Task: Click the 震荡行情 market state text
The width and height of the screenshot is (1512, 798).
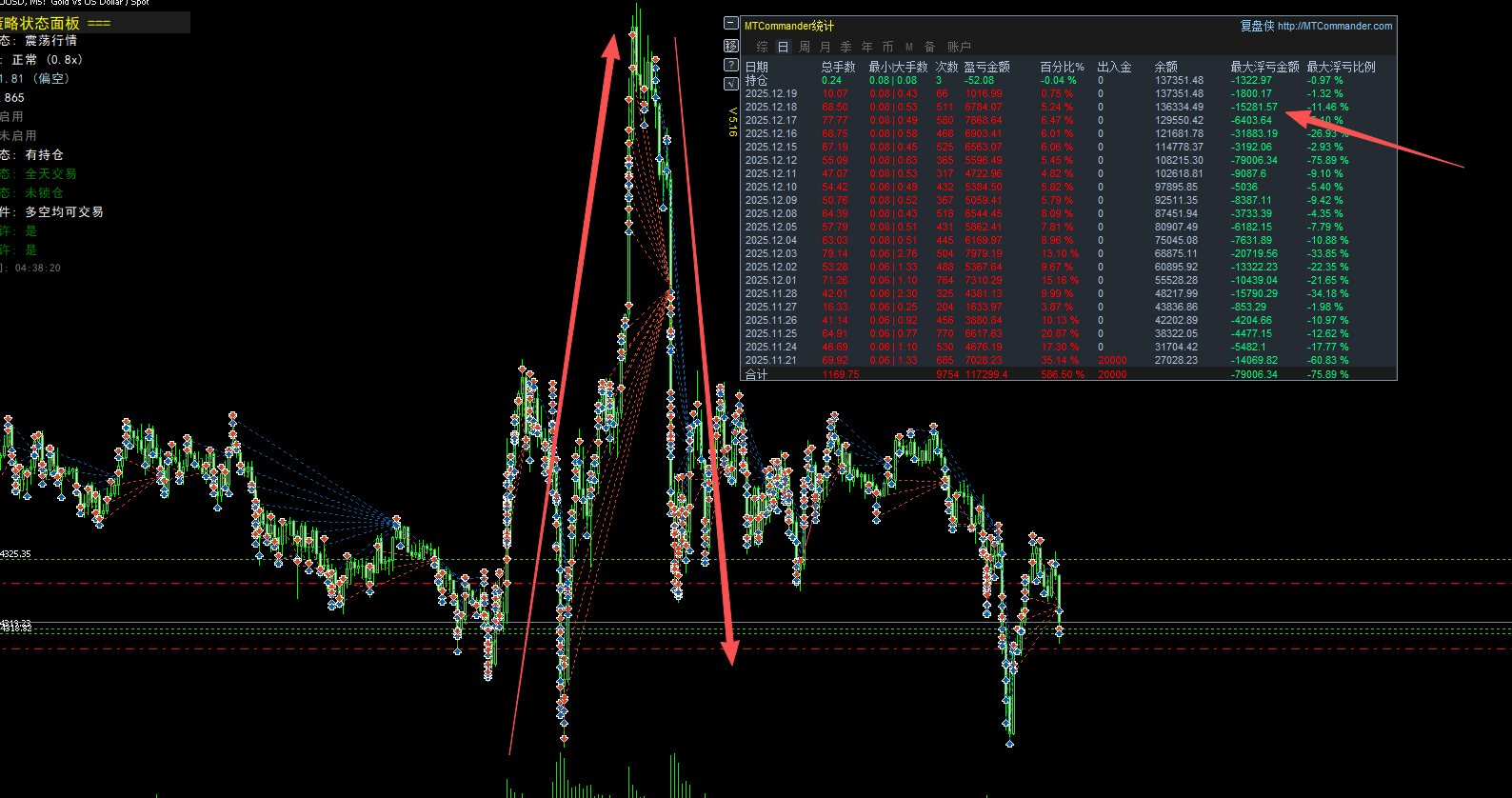Action: [51, 40]
